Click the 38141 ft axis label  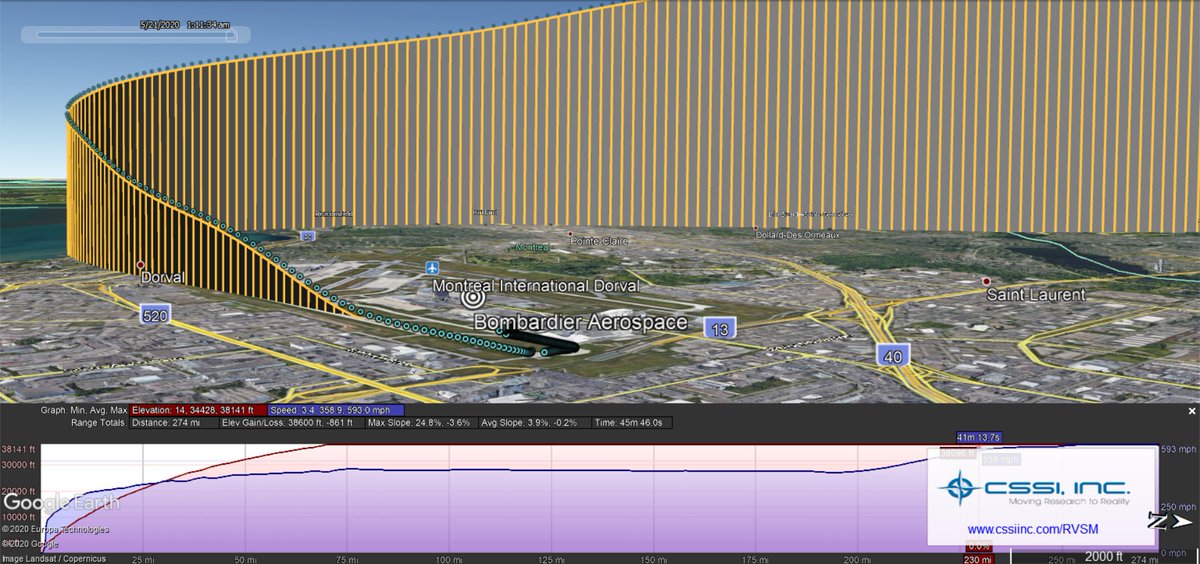17,449
